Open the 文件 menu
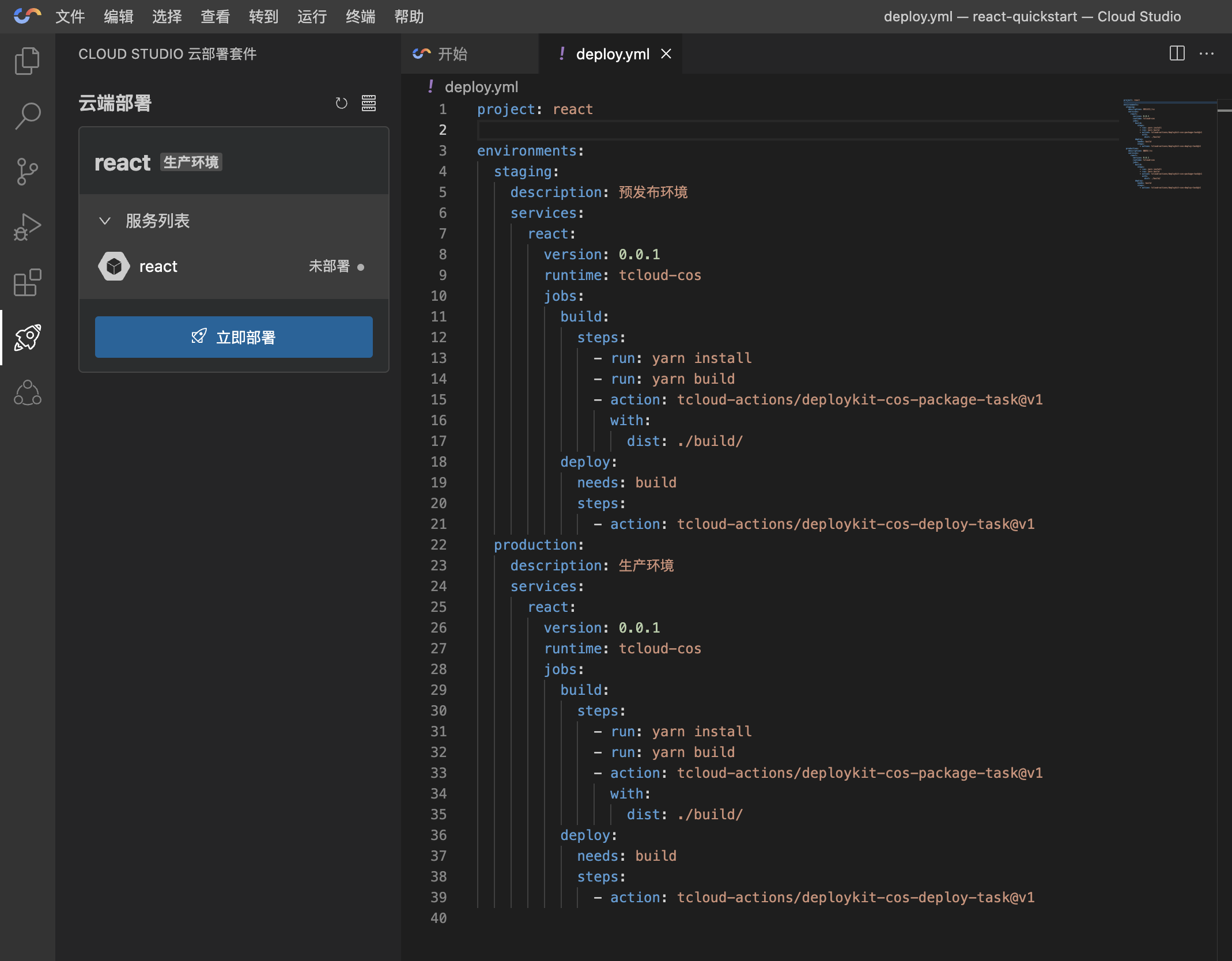 pos(70,17)
